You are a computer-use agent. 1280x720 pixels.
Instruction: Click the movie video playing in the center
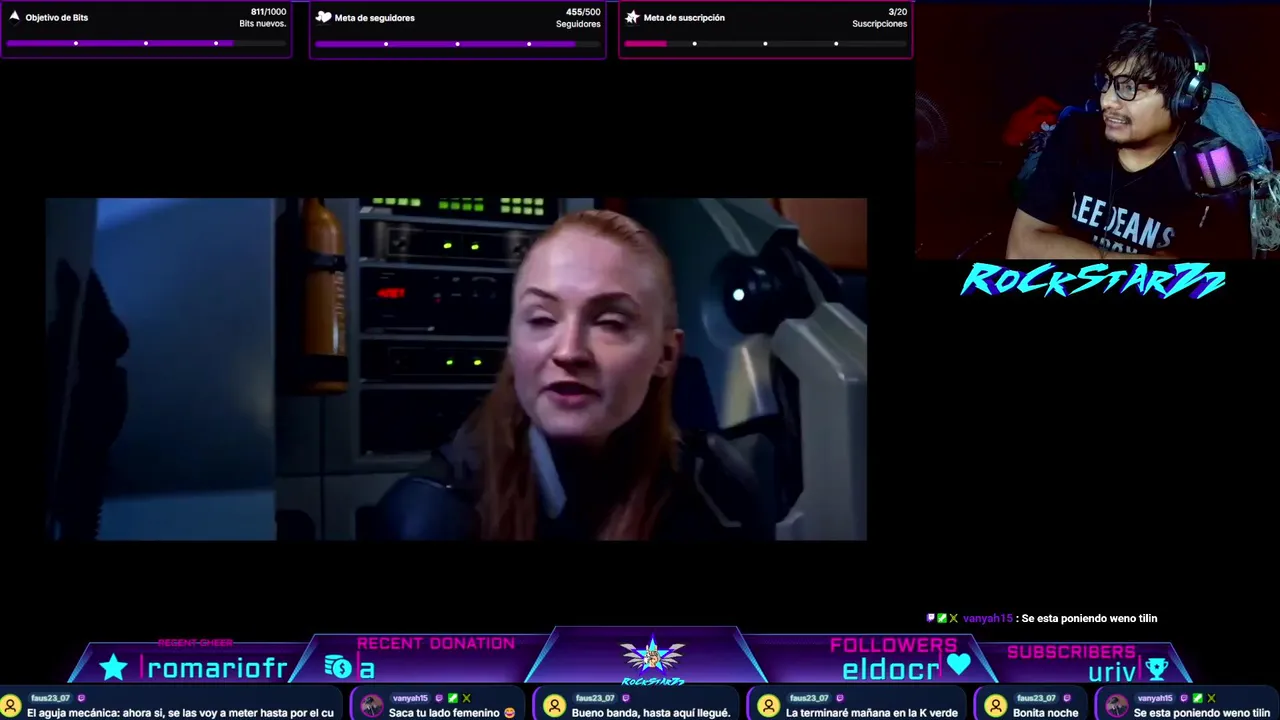(456, 369)
